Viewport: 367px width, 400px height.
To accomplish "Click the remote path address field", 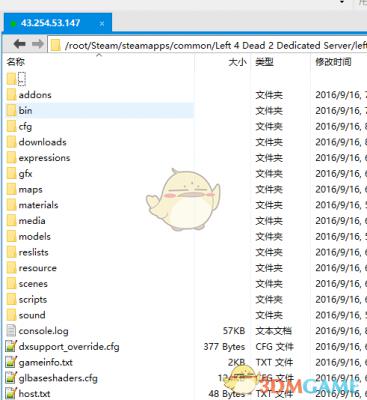I will click(x=208, y=45).
